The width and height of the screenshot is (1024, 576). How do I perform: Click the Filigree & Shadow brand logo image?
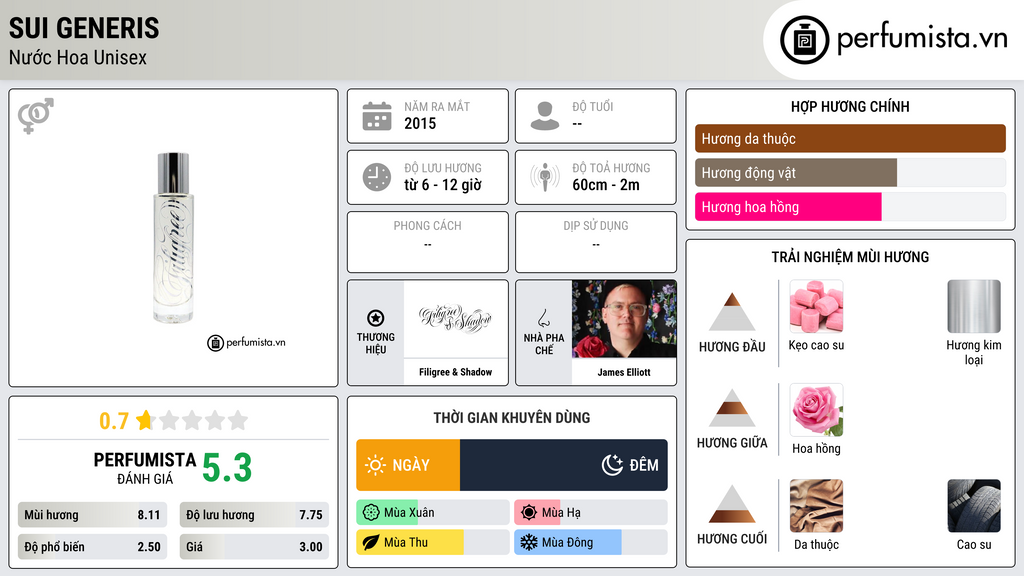[x=455, y=319]
